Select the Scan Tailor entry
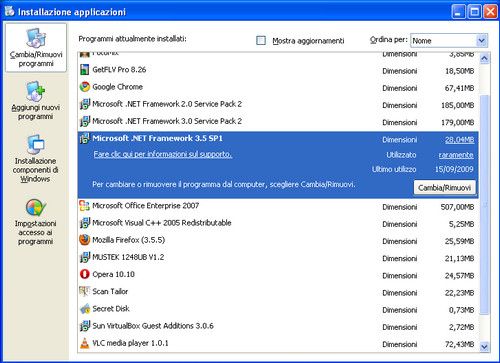The image size is (500, 363). click(278, 292)
